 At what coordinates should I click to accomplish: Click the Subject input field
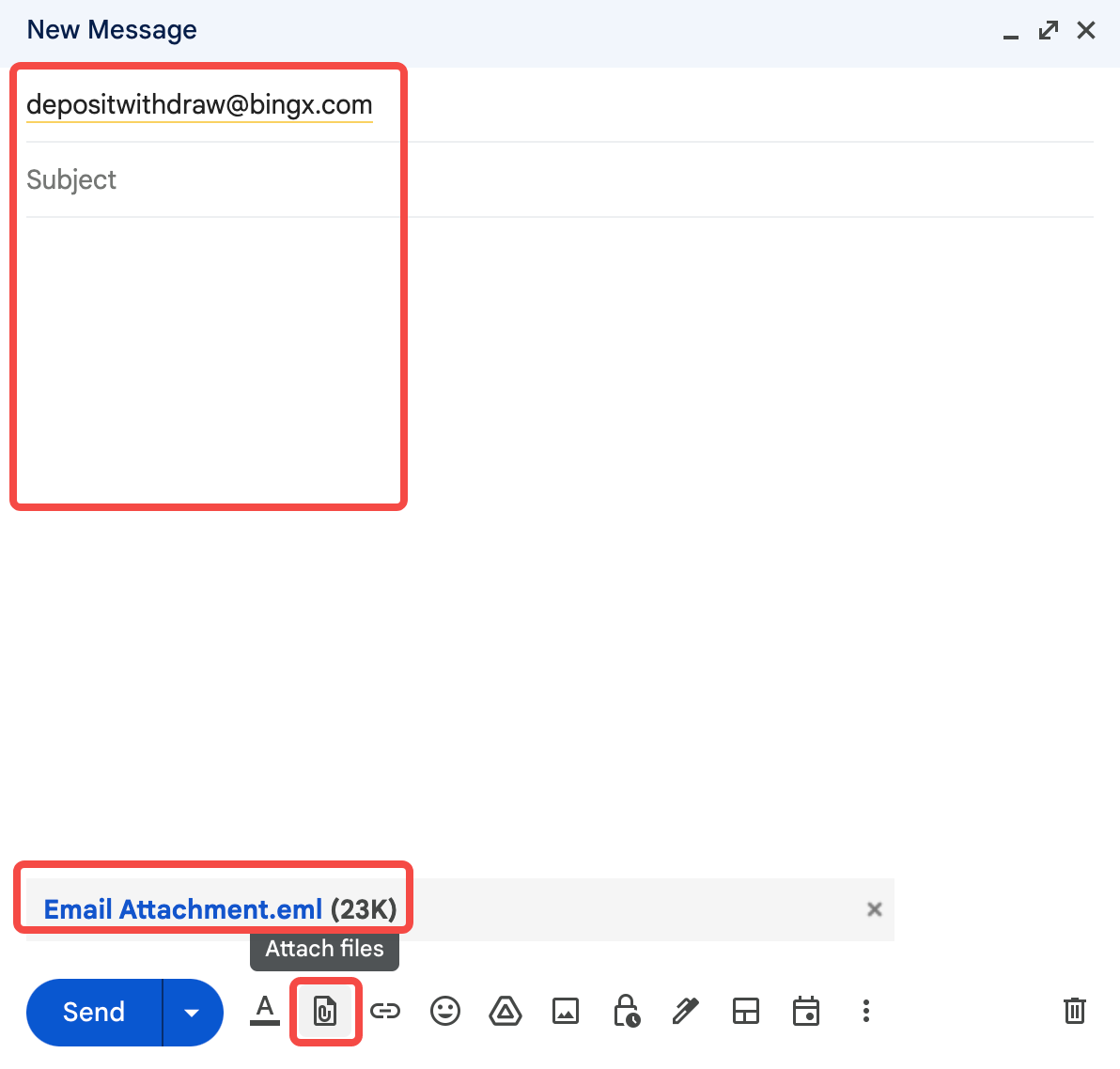(x=559, y=179)
